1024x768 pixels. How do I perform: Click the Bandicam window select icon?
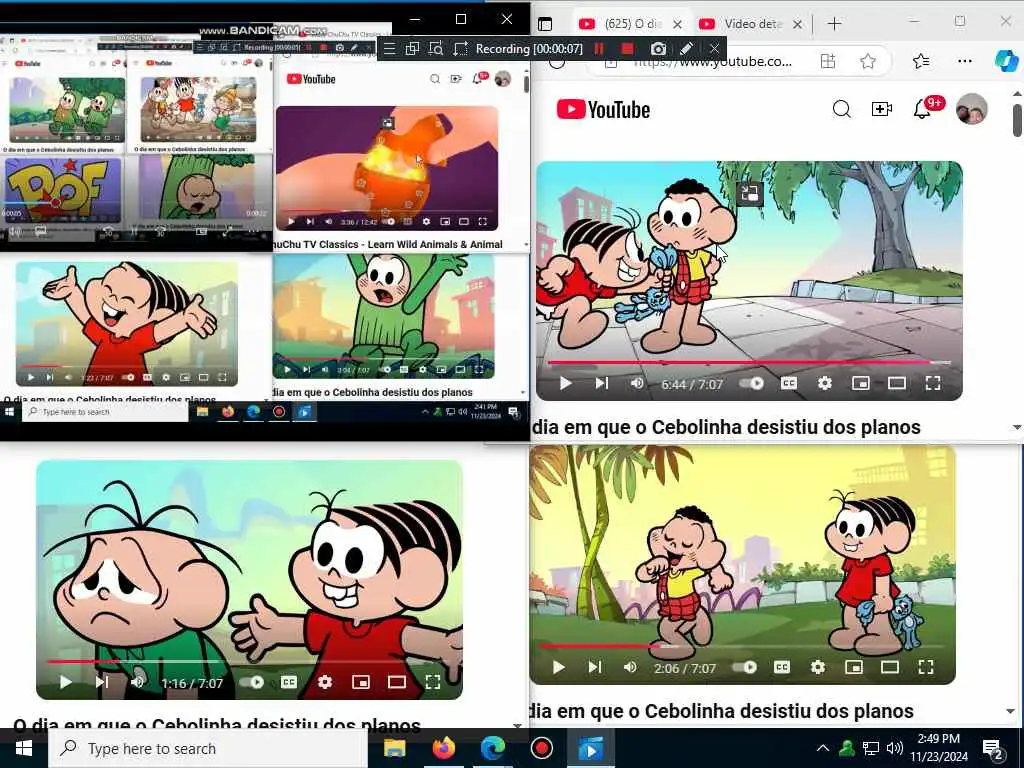click(x=412, y=49)
